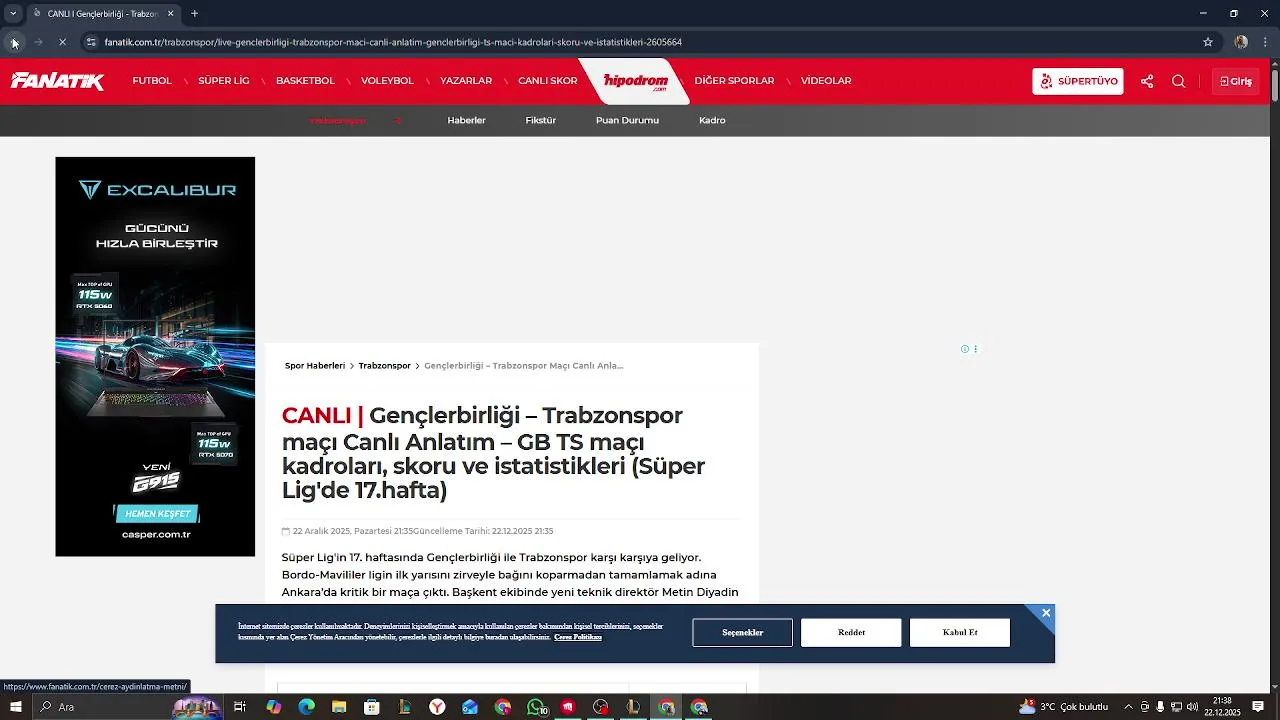Open Outlook icon on taskbar
The image size is (1280, 720).
tap(470, 707)
